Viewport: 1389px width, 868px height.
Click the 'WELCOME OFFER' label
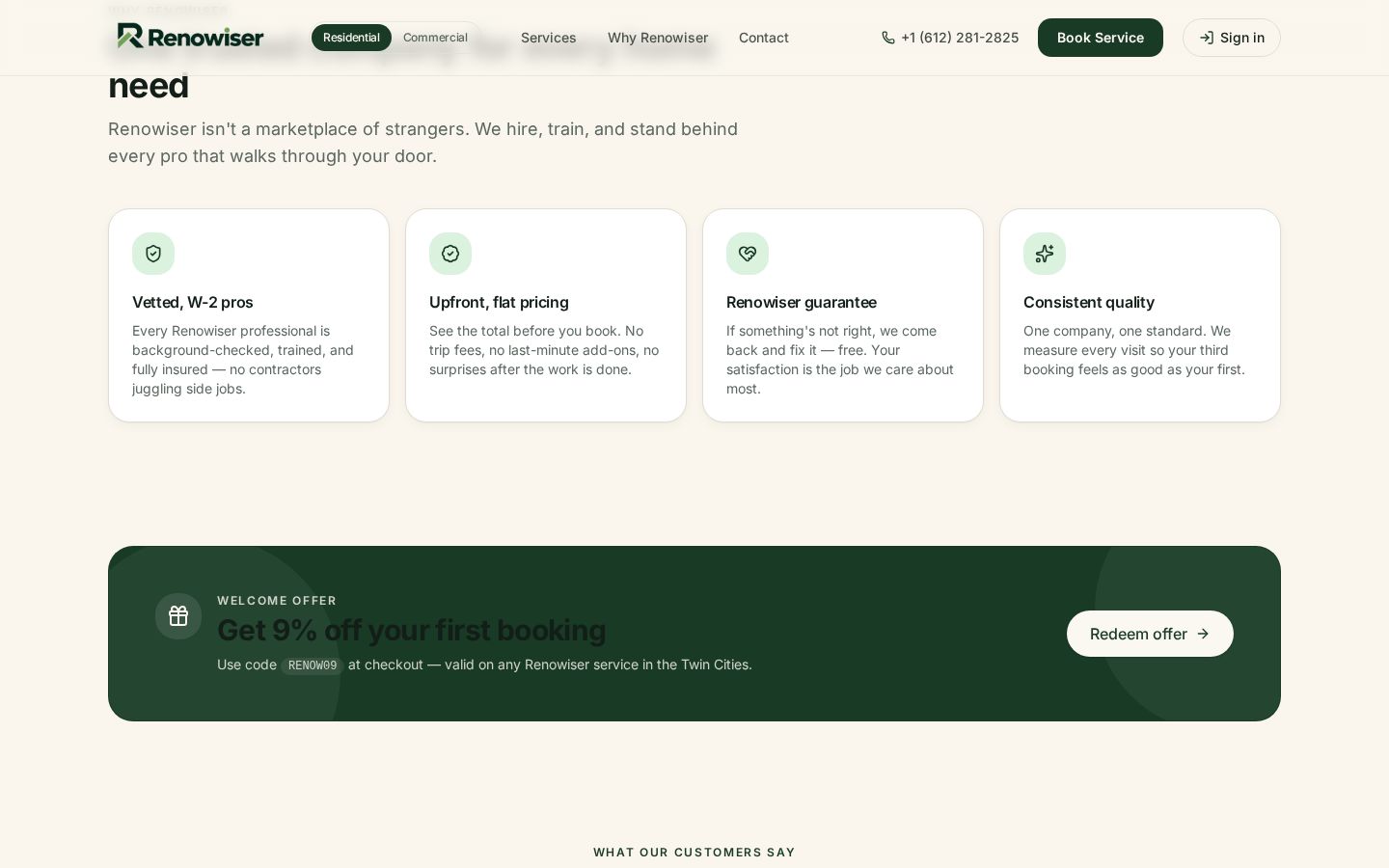[277, 600]
